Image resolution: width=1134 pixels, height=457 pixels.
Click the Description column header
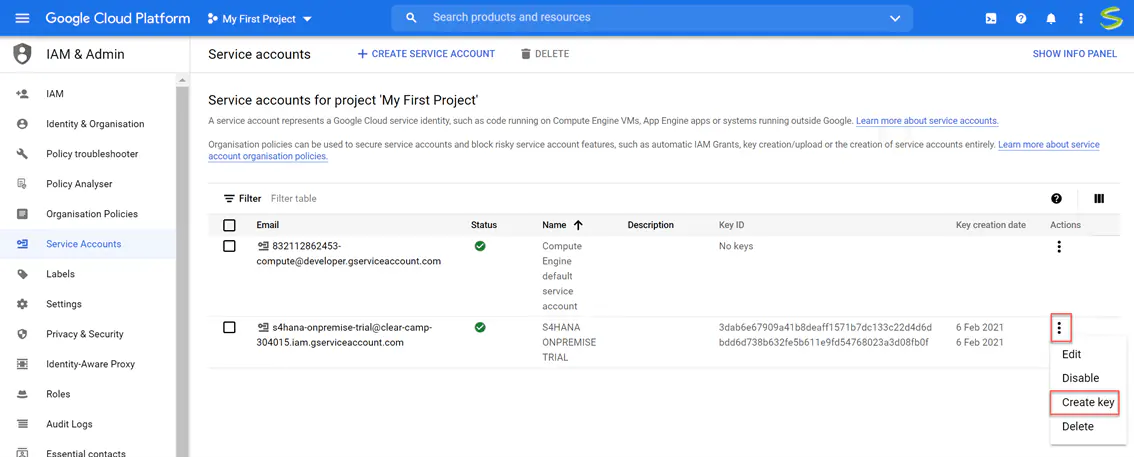pos(651,225)
